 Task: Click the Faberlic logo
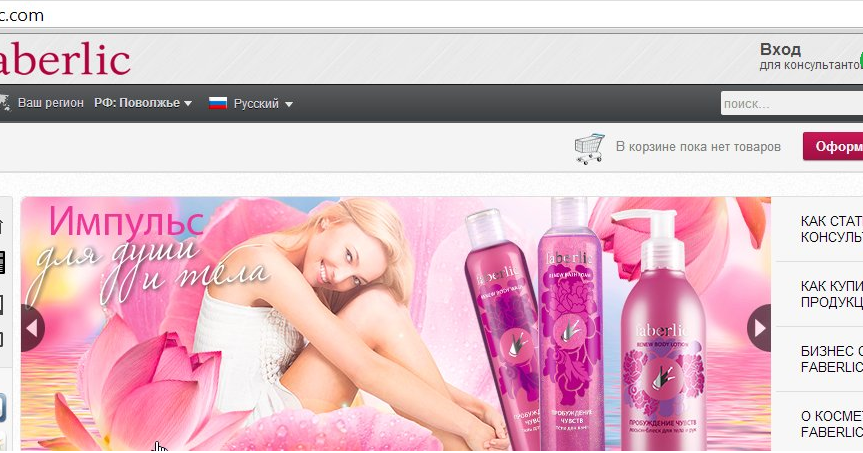click(65, 58)
